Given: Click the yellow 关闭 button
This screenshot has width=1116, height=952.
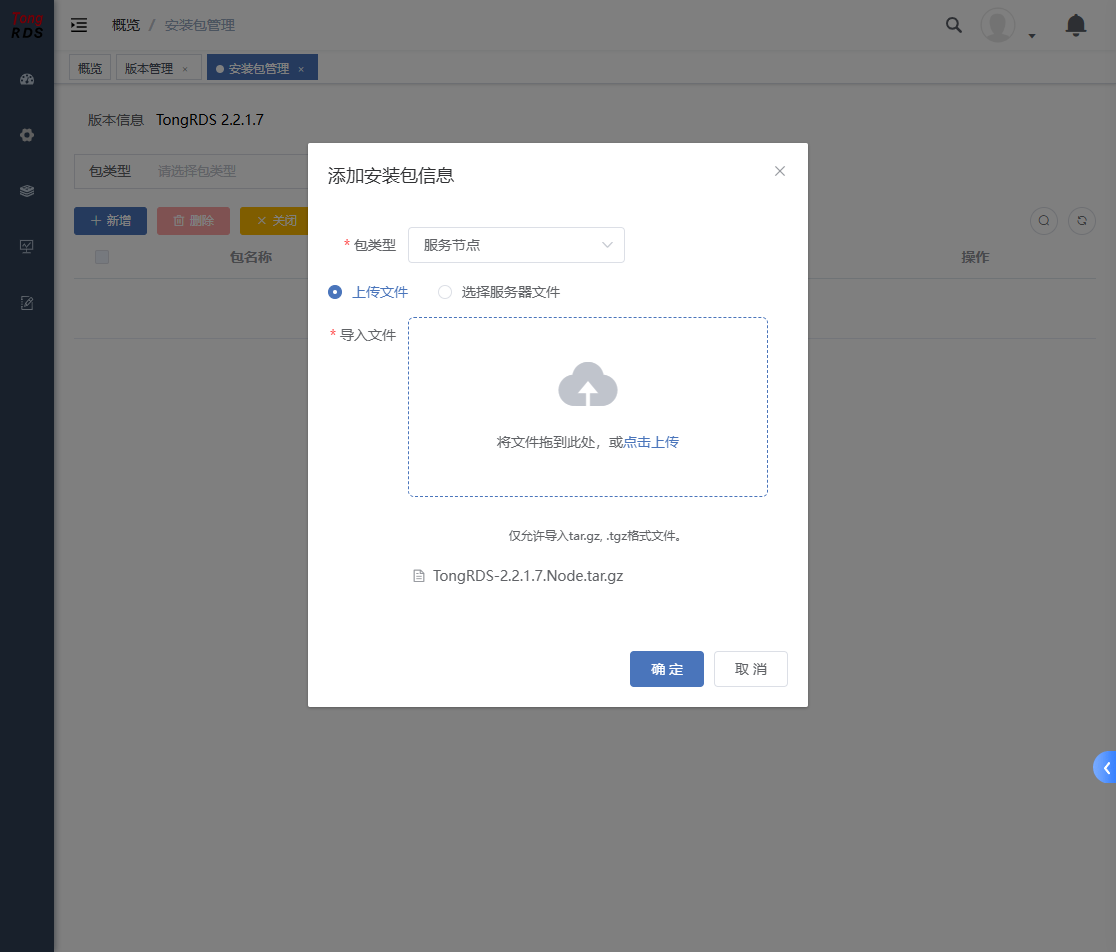Looking at the screenshot, I should pos(276,221).
